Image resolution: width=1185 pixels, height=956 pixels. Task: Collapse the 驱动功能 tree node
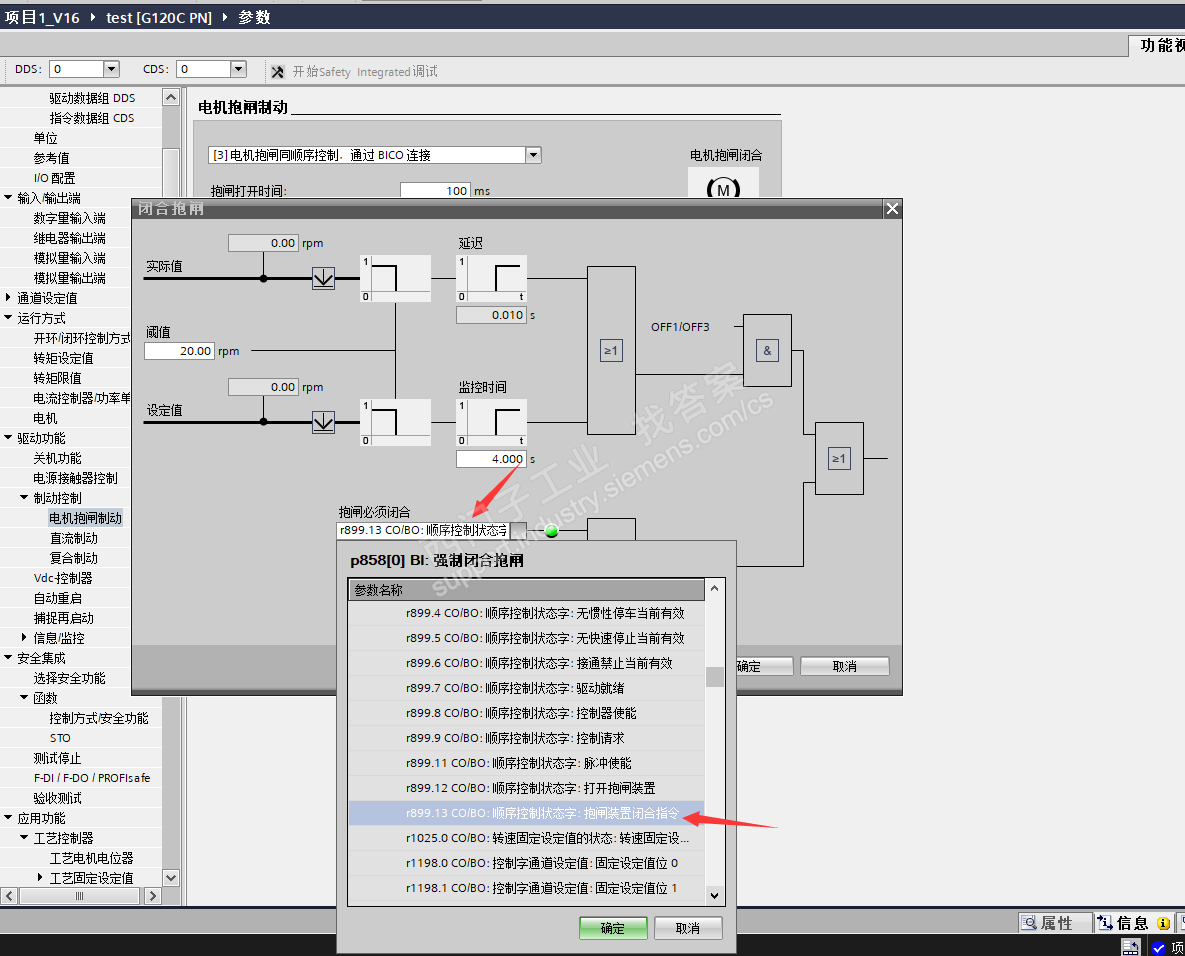coord(8,438)
